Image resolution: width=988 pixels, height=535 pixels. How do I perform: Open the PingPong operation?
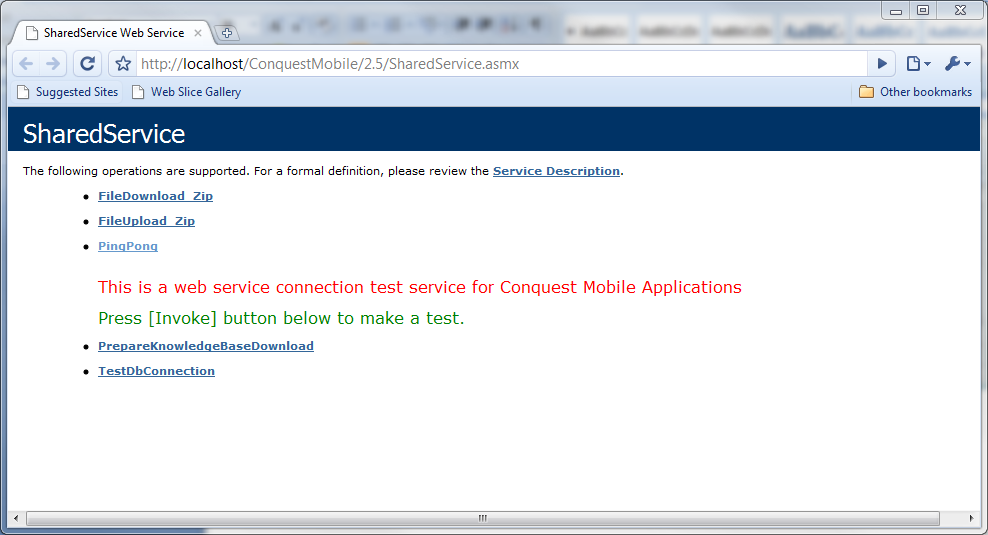click(128, 246)
